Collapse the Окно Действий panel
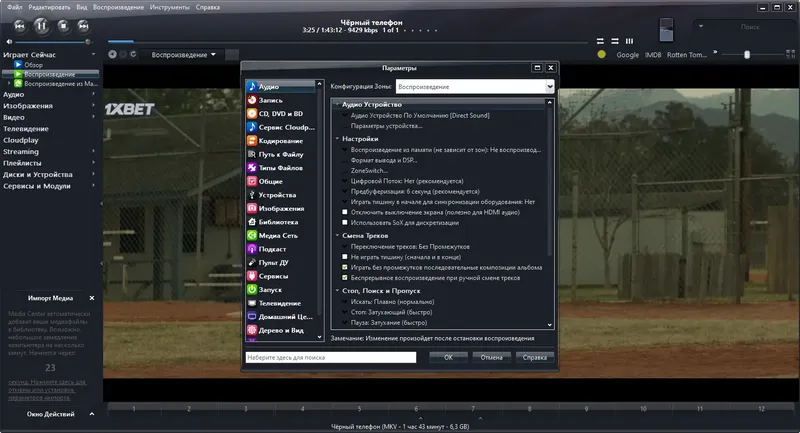This screenshot has width=800, height=433. (92, 414)
